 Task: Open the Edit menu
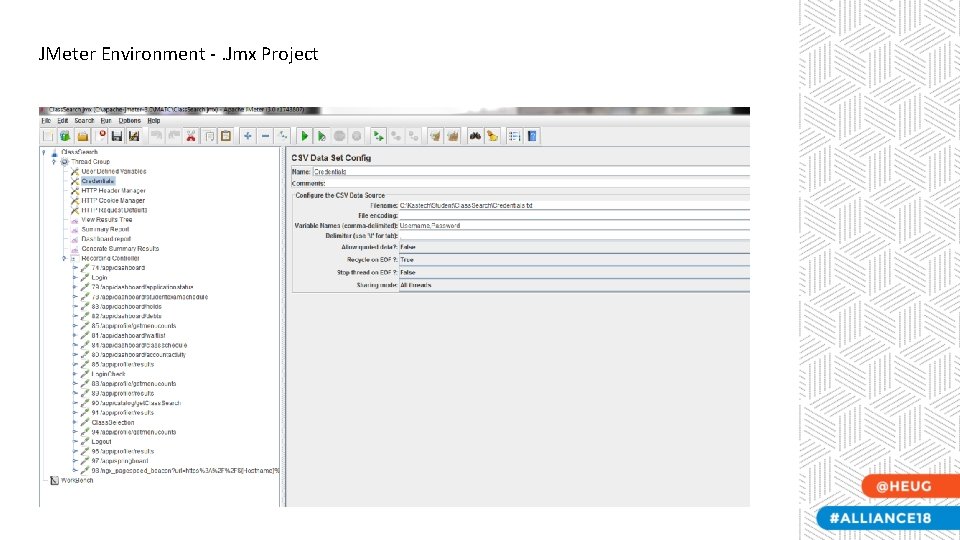62,121
